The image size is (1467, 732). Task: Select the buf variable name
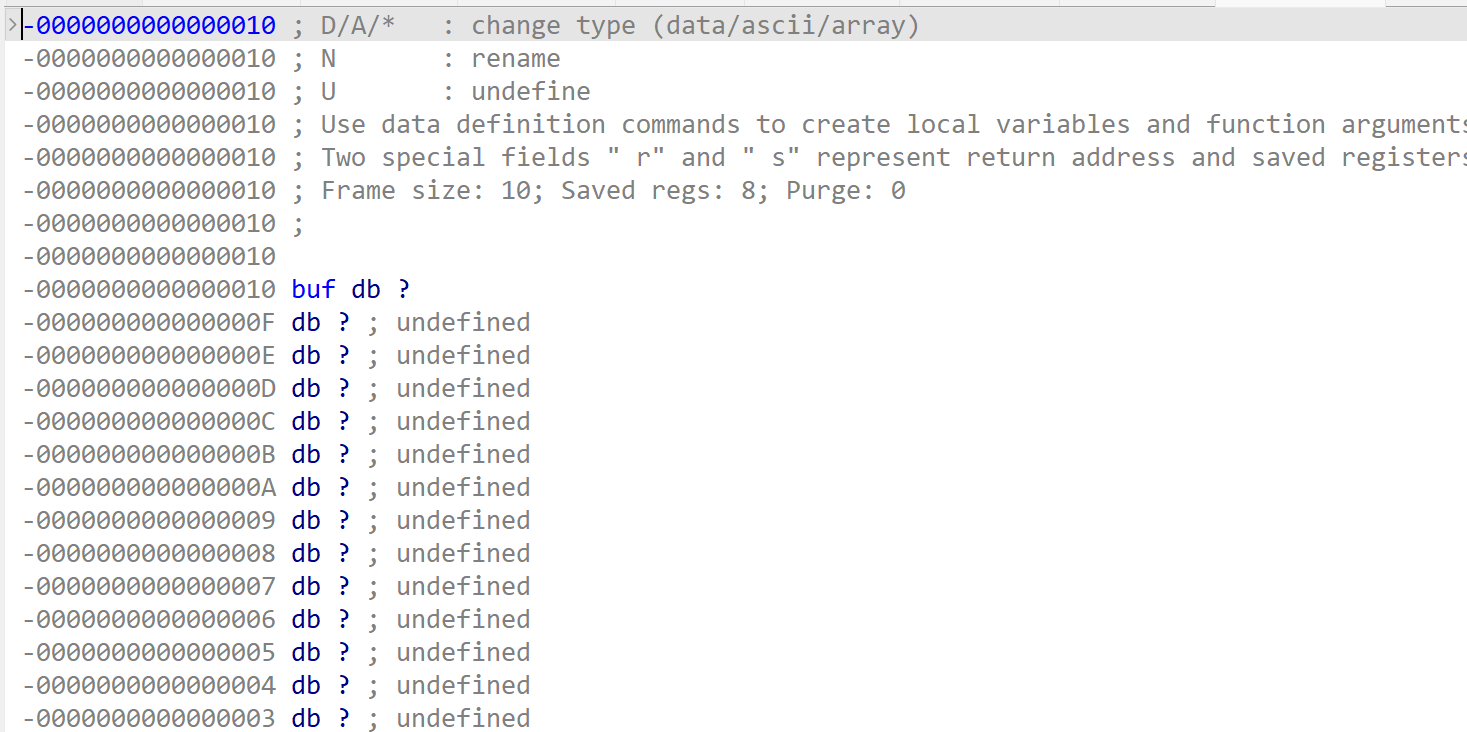[x=313, y=289]
